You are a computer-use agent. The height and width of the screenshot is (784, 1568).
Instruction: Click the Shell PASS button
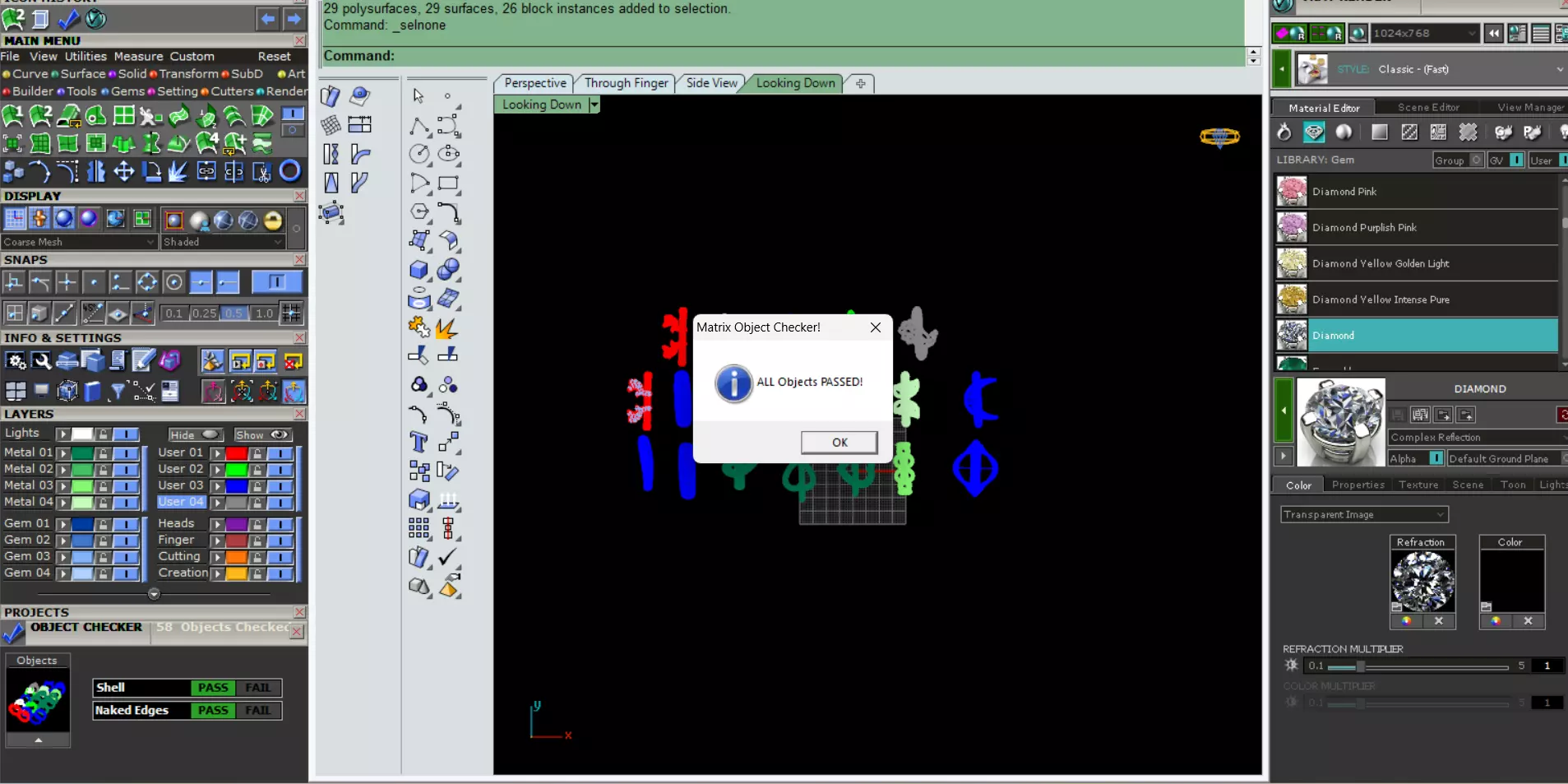tap(213, 688)
